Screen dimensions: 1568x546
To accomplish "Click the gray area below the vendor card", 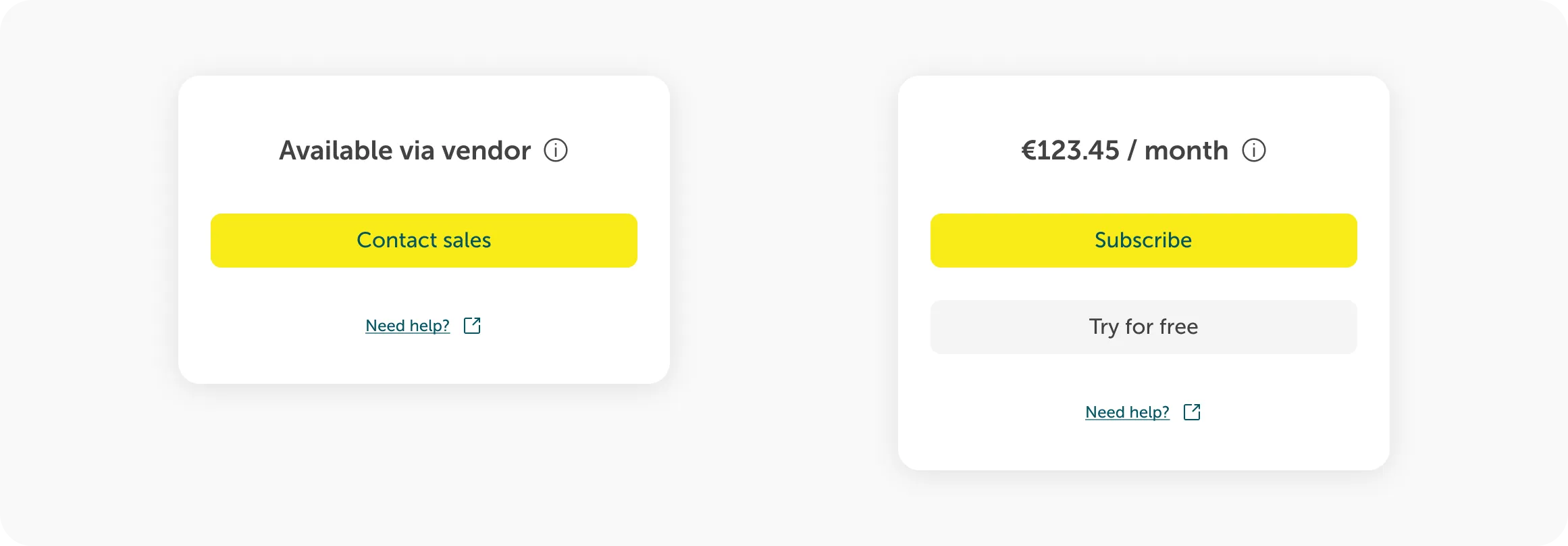I will tap(424, 460).
